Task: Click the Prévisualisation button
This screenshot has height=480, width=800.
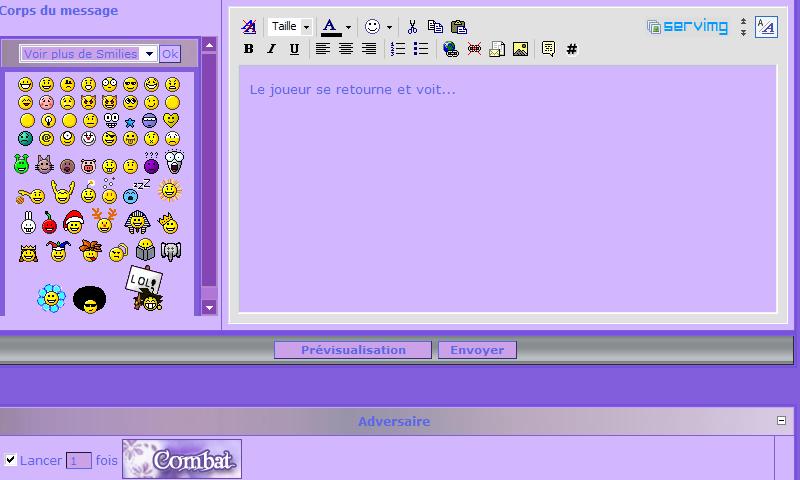Action: [353, 350]
